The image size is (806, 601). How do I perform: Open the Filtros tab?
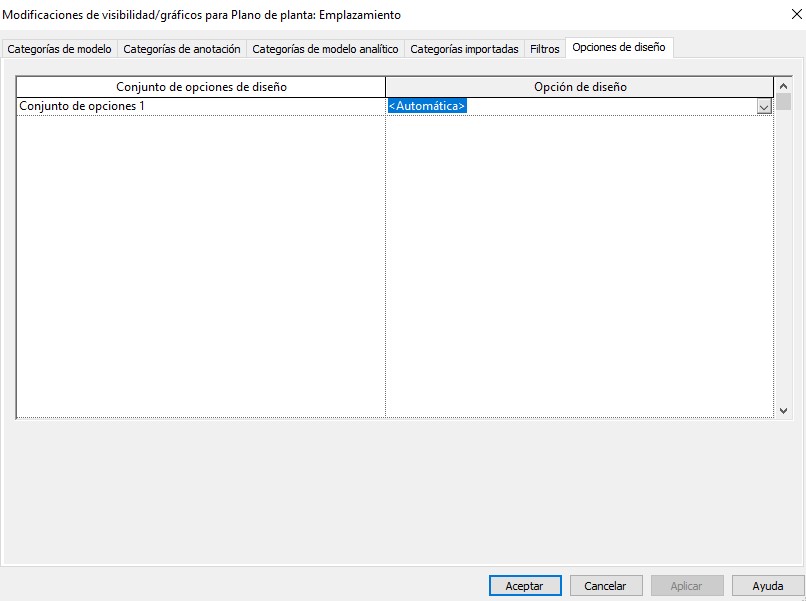click(544, 49)
